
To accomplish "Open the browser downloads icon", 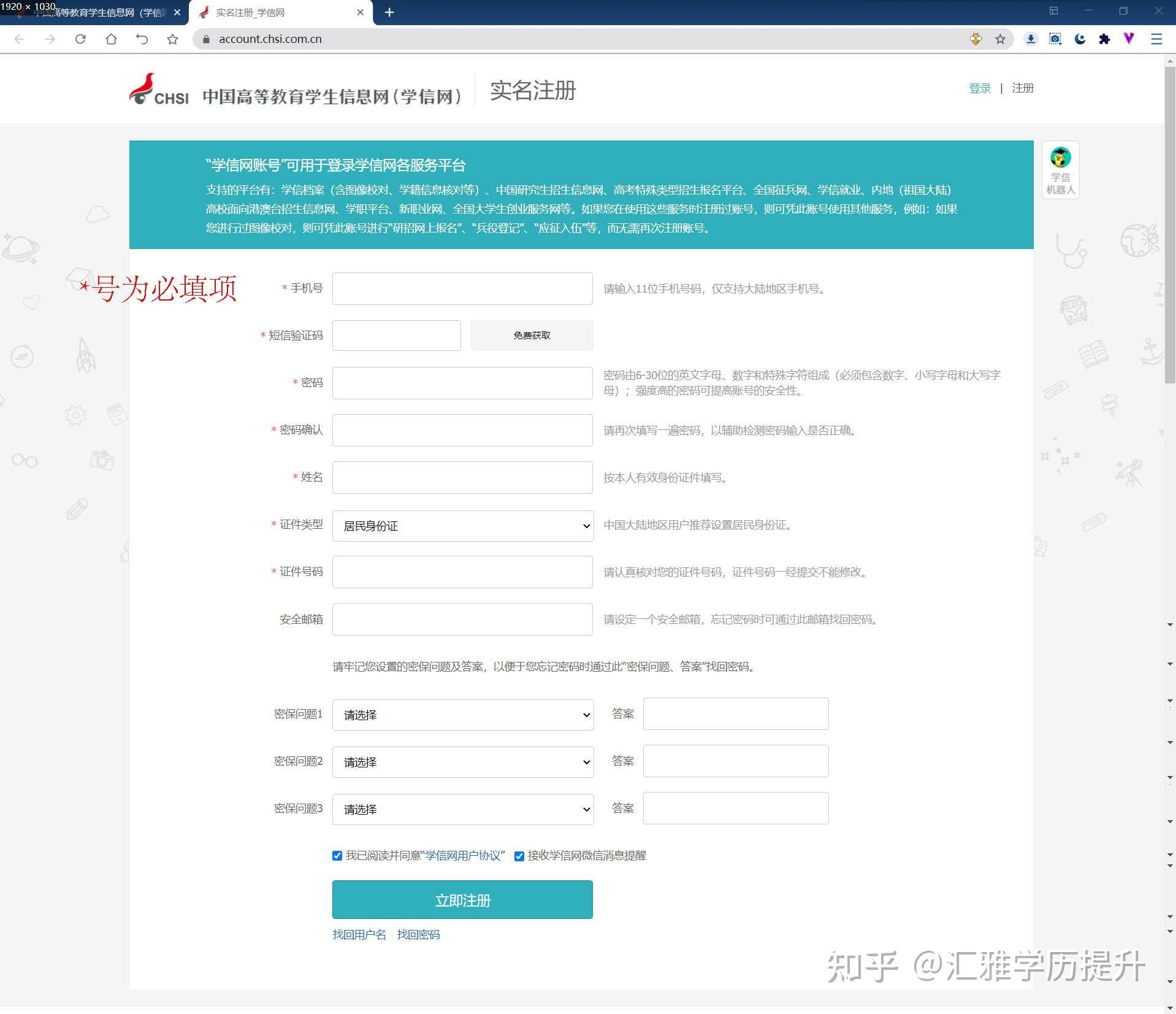I will coord(1031,39).
